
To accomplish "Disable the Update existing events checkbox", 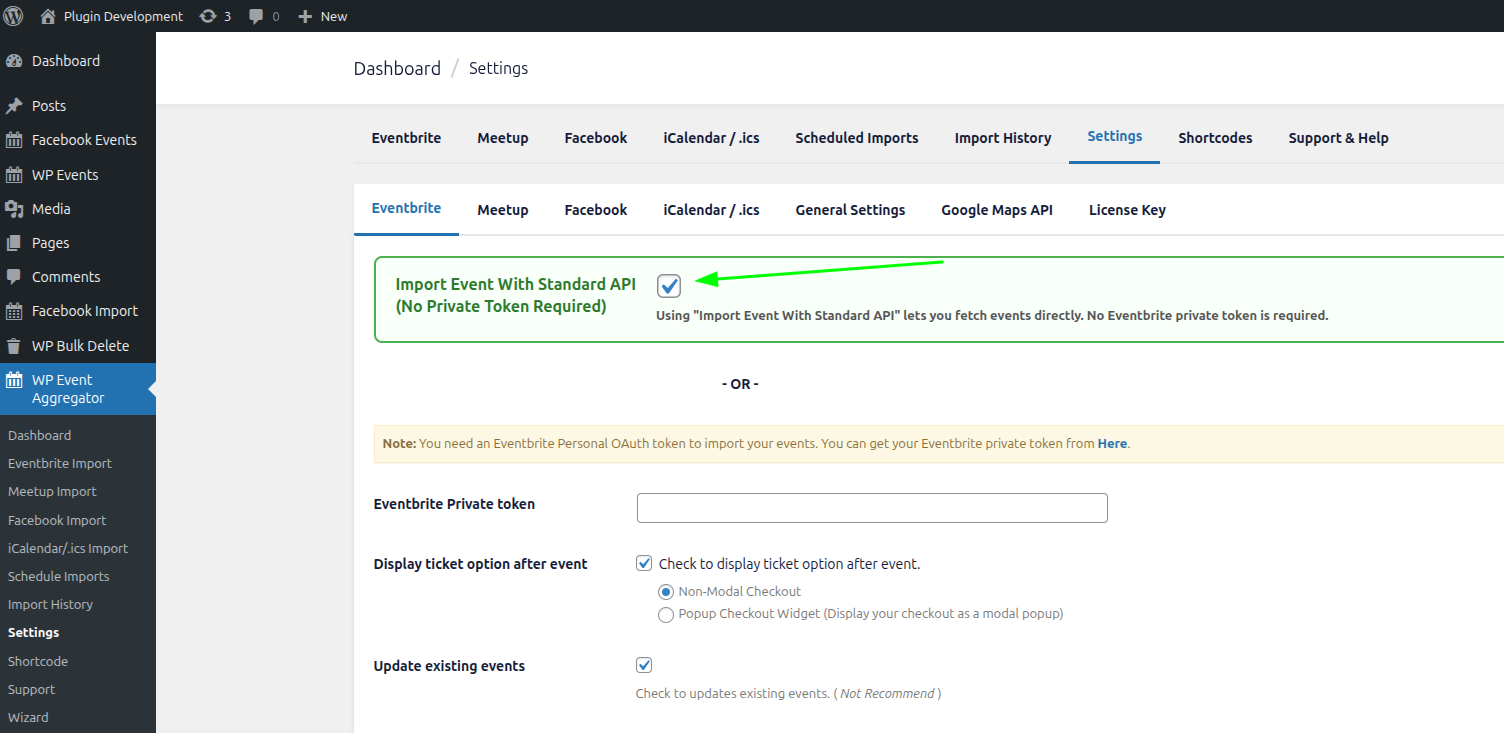I will point(644,664).
